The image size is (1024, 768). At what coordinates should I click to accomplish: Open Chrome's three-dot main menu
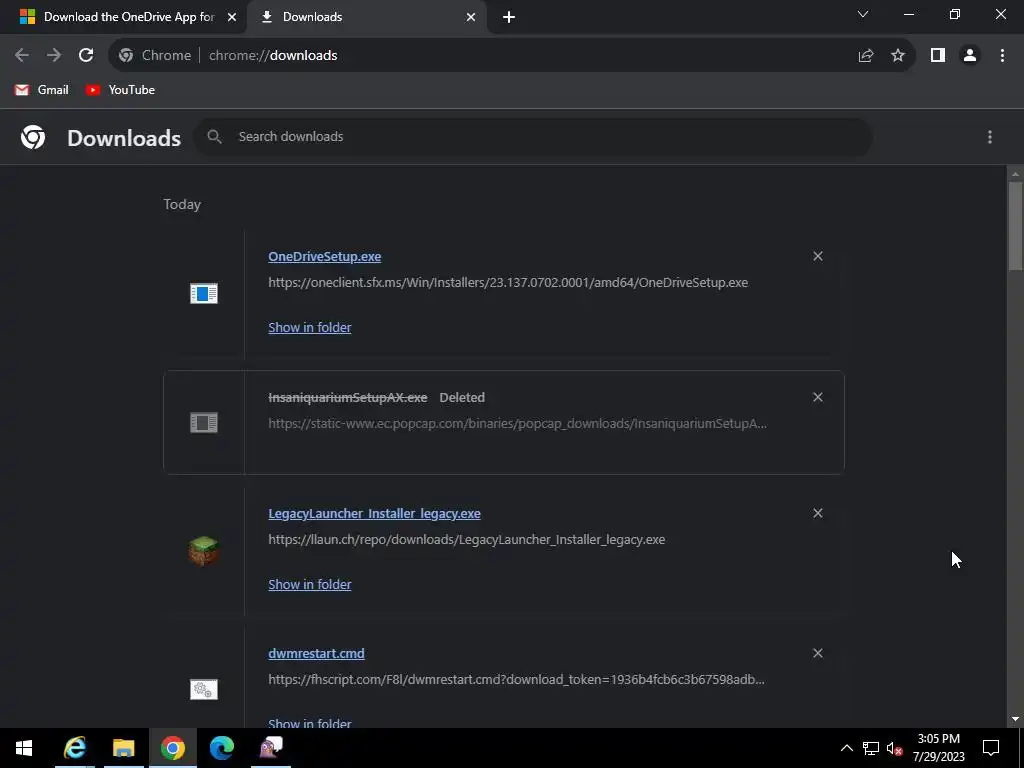coord(1002,56)
